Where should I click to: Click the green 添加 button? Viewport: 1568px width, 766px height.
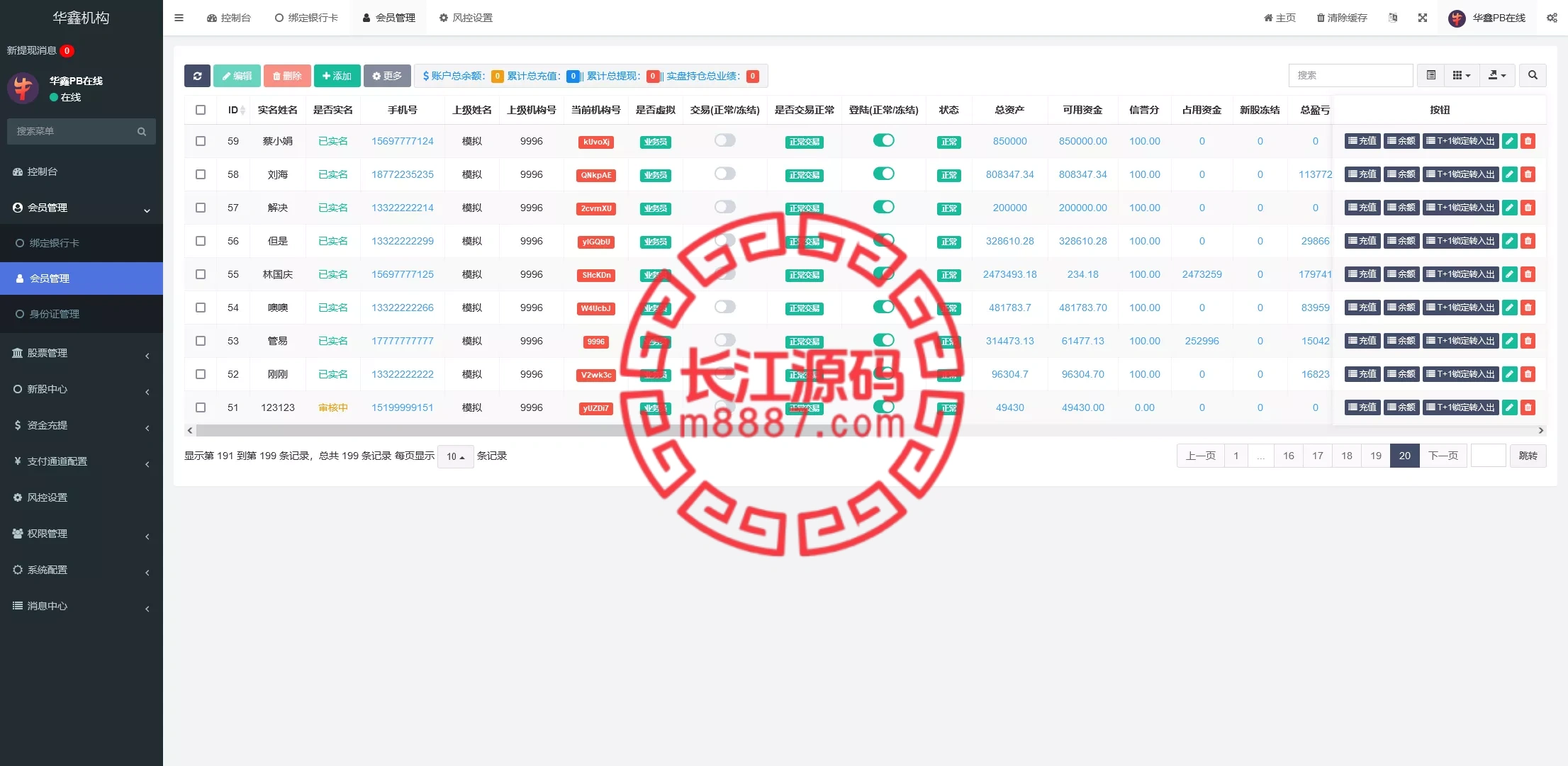tap(337, 76)
